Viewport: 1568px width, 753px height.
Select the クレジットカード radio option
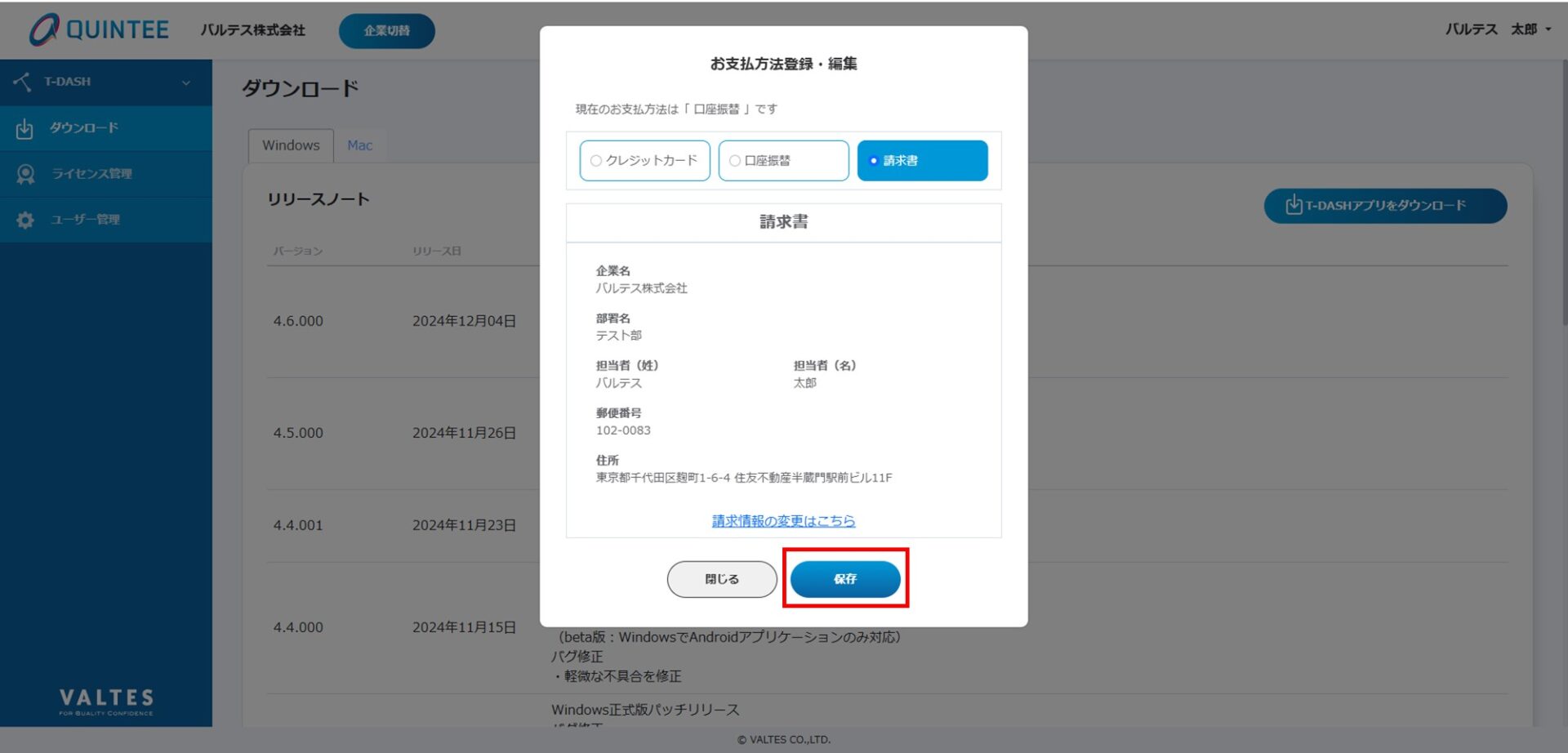point(596,161)
